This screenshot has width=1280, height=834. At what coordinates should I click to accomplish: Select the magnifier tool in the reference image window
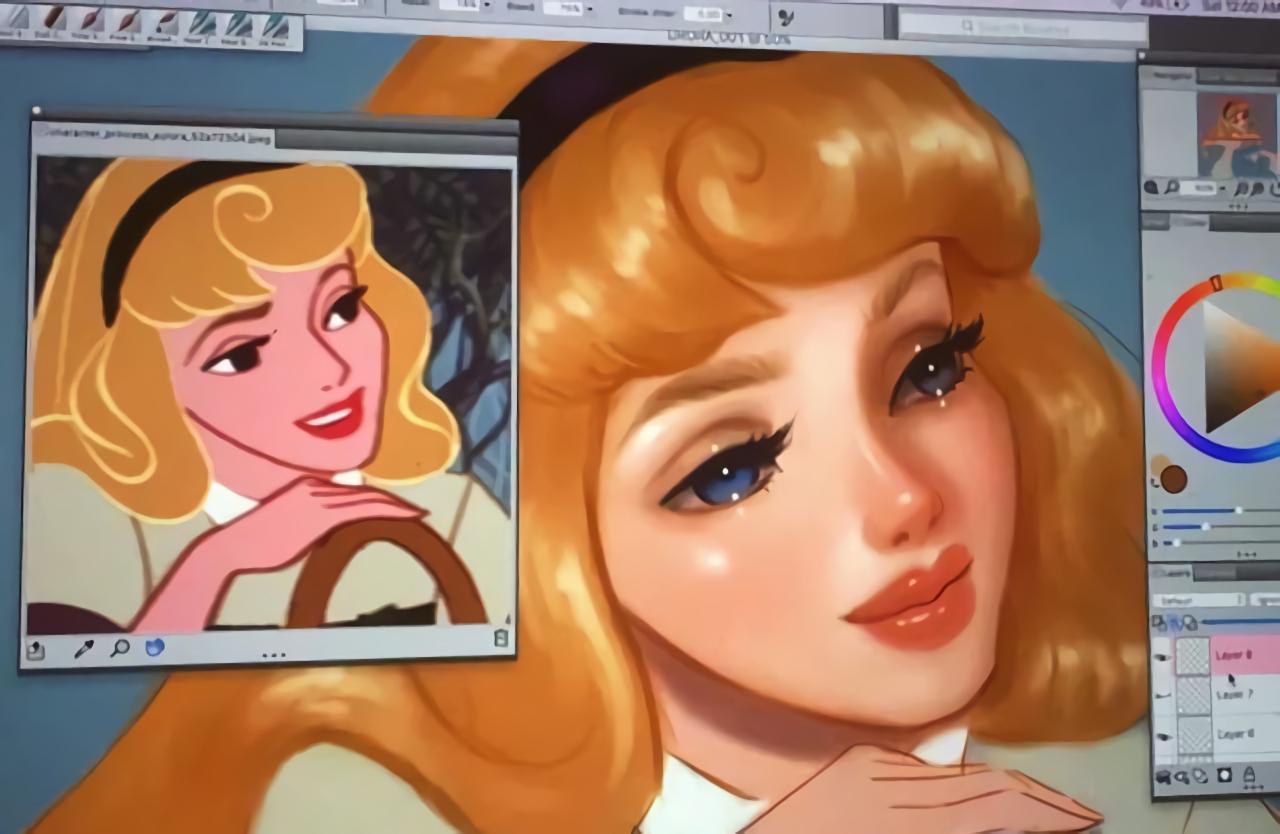click(x=120, y=648)
